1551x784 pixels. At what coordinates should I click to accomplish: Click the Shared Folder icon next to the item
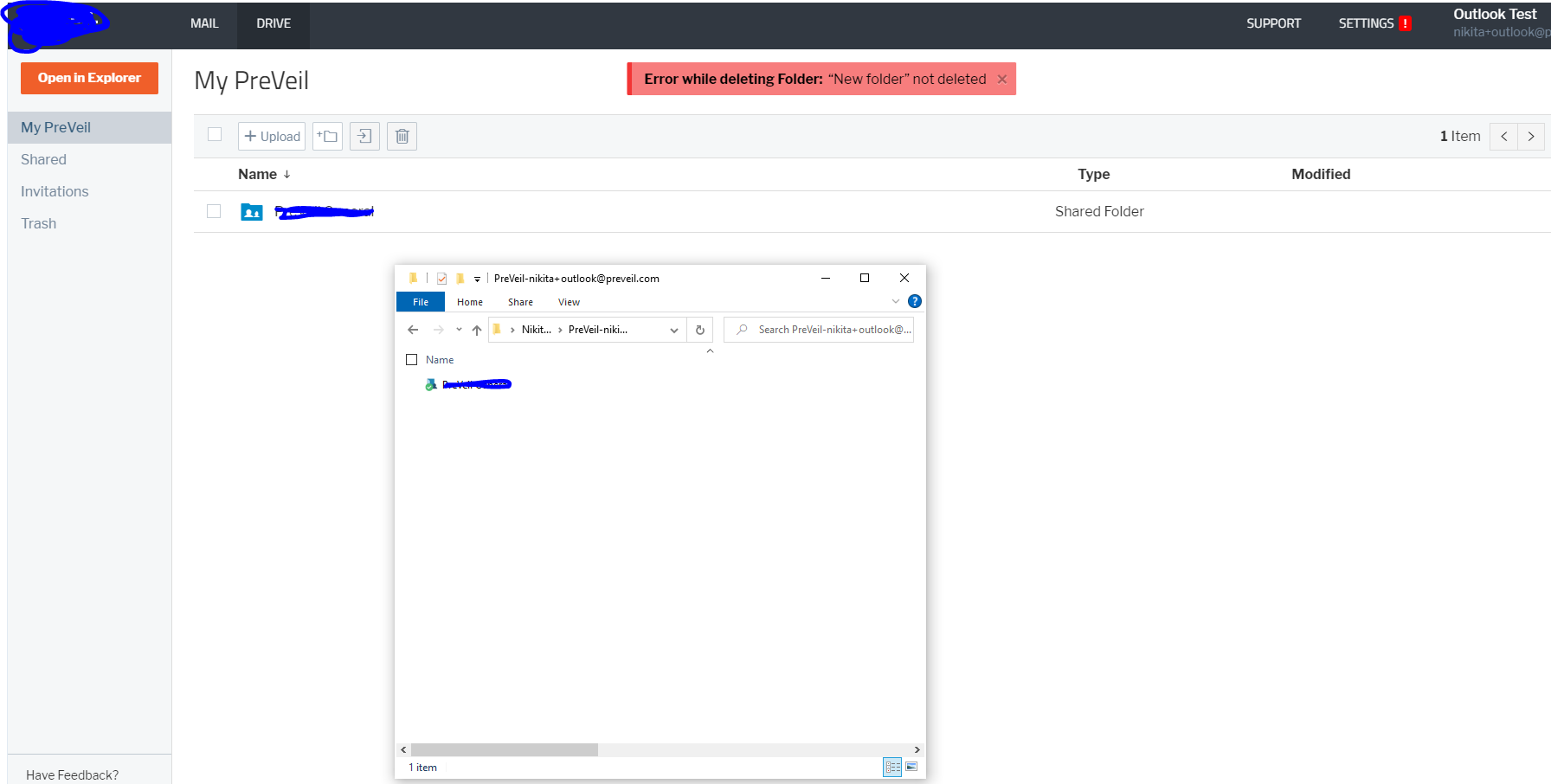[251, 211]
